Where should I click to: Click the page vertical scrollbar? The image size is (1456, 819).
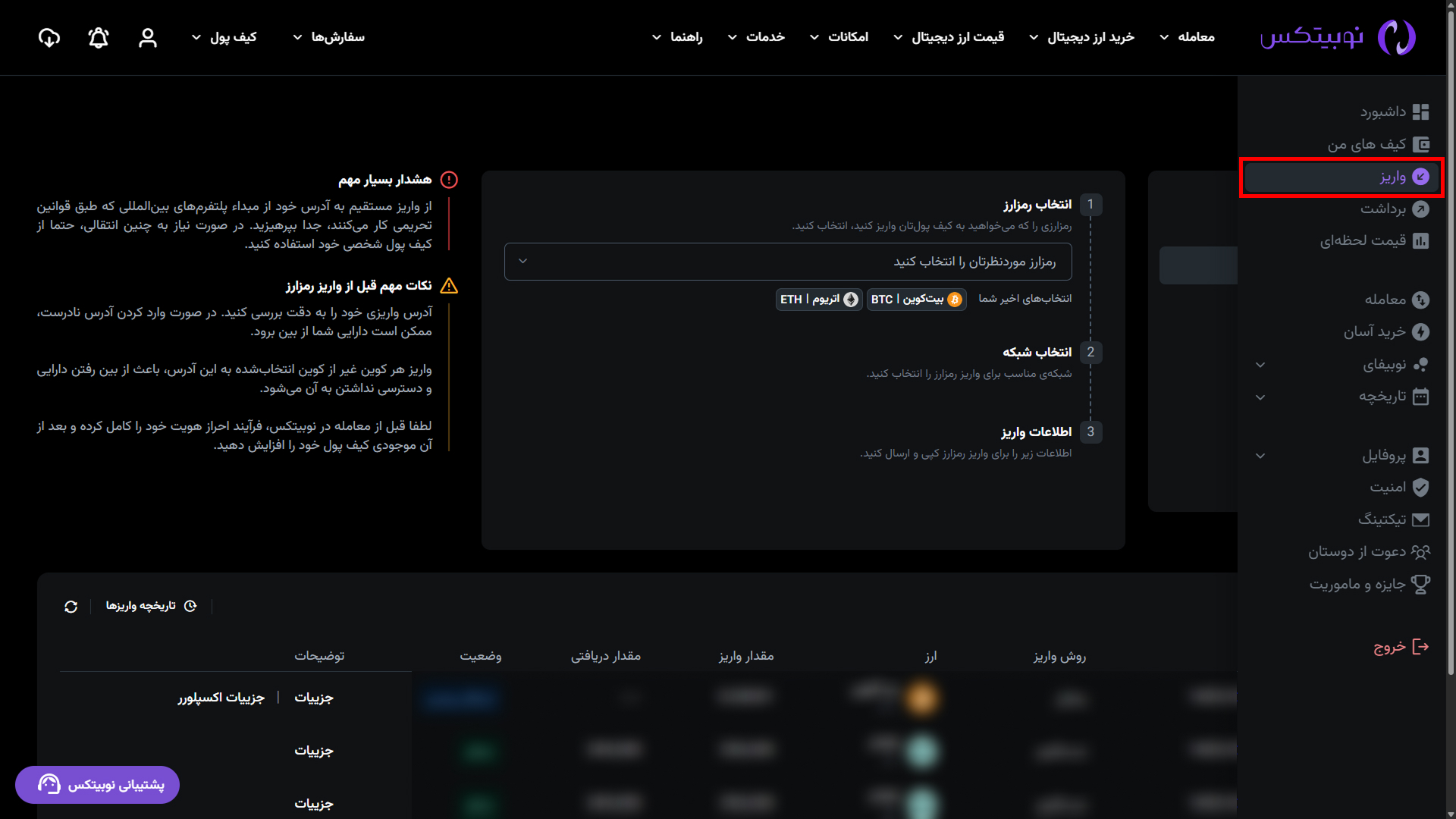coord(1451,341)
